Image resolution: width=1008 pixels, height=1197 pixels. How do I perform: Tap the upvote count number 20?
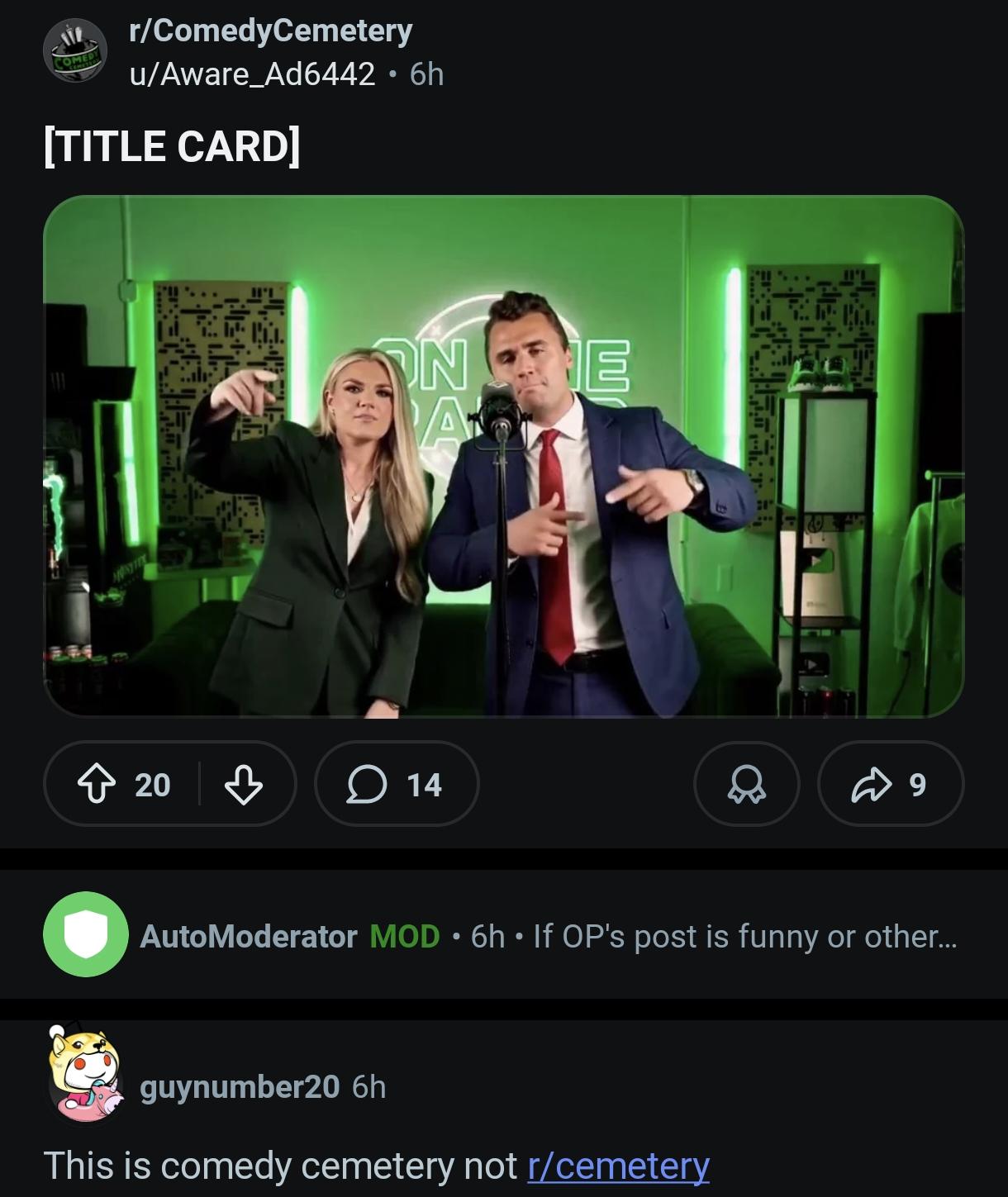[x=153, y=784]
